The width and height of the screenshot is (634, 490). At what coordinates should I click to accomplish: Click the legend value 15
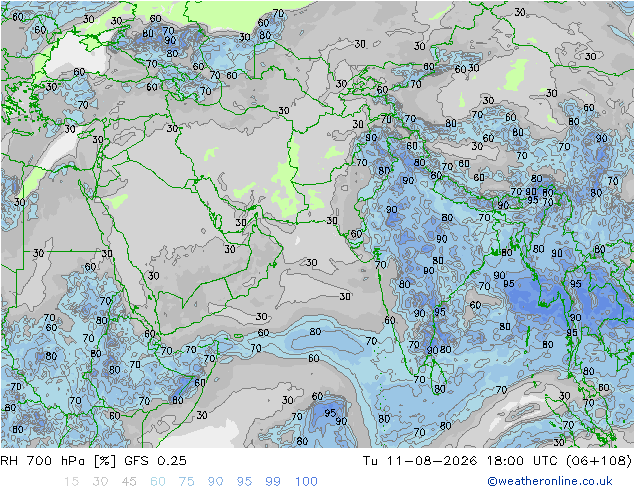point(71,482)
